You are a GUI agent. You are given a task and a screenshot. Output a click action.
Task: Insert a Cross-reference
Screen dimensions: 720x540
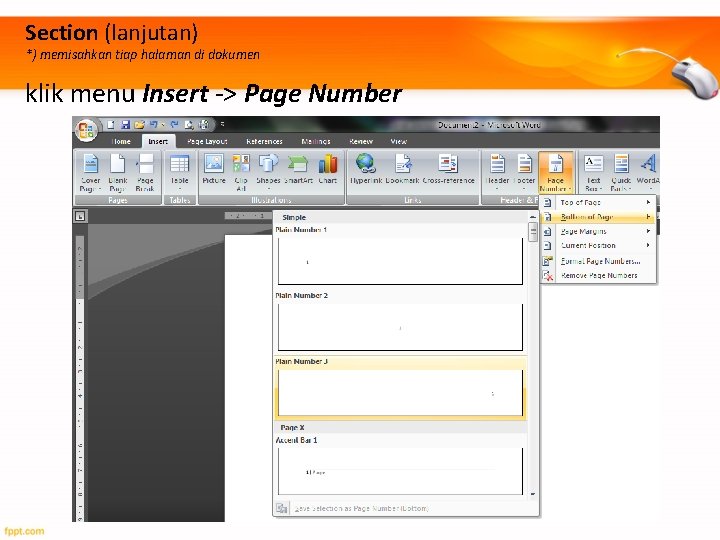[449, 170]
